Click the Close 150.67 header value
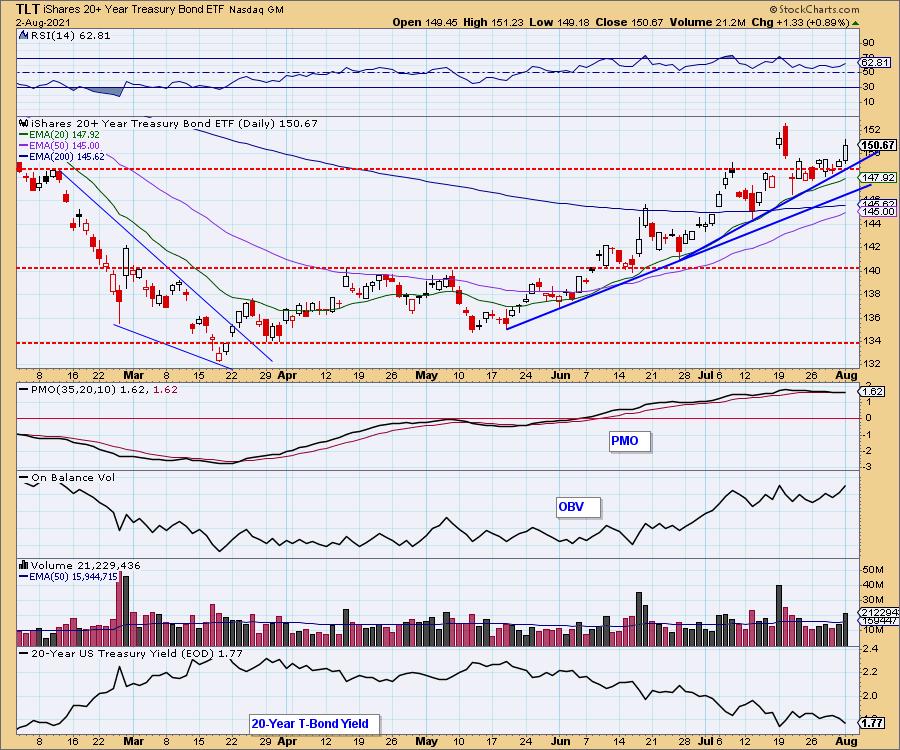Image resolution: width=900 pixels, height=750 pixels. 629,22
